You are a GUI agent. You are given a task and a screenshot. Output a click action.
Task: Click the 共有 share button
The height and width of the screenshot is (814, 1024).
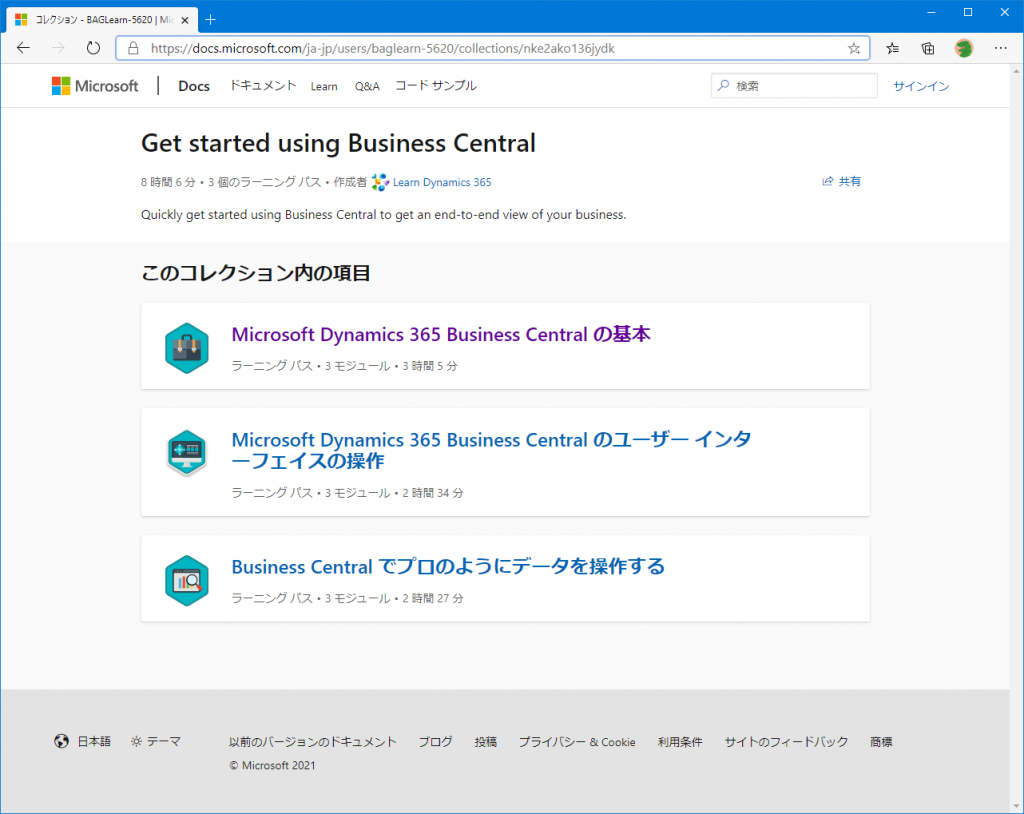842,181
